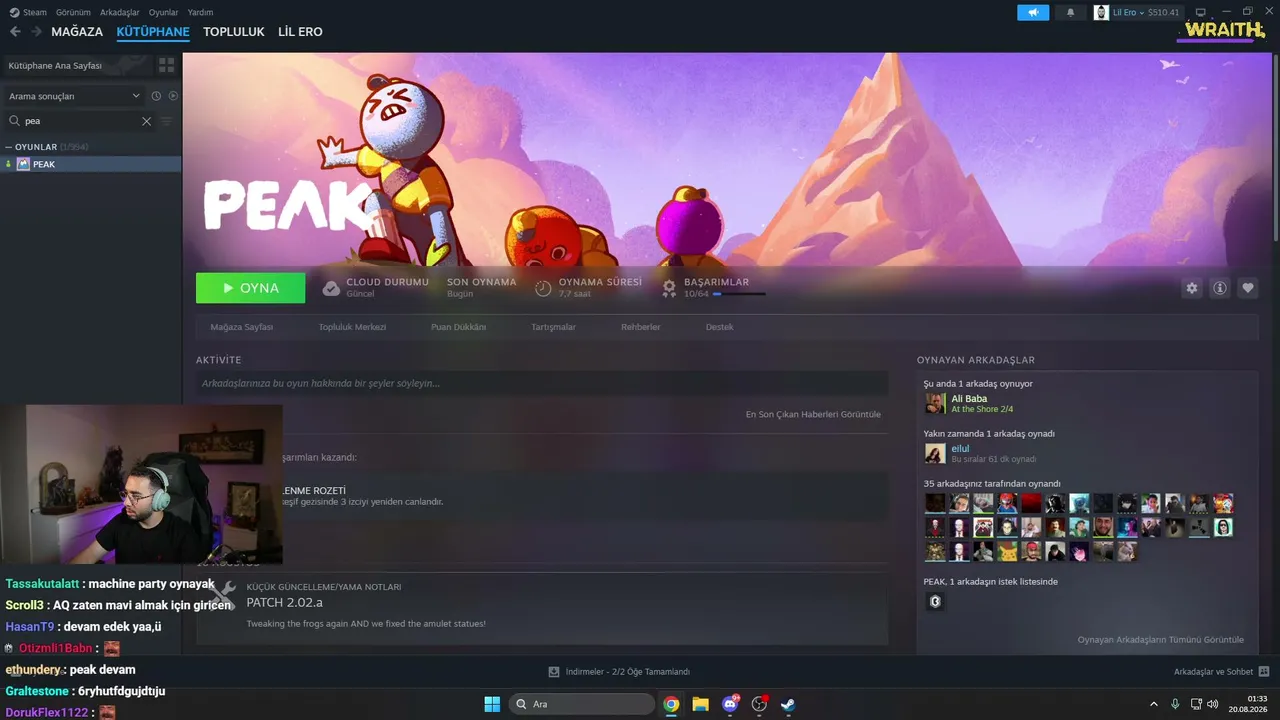Viewport: 1280px width, 720px height.
Task: Click the taskbar microphone icon
Action: [x=1175, y=704]
